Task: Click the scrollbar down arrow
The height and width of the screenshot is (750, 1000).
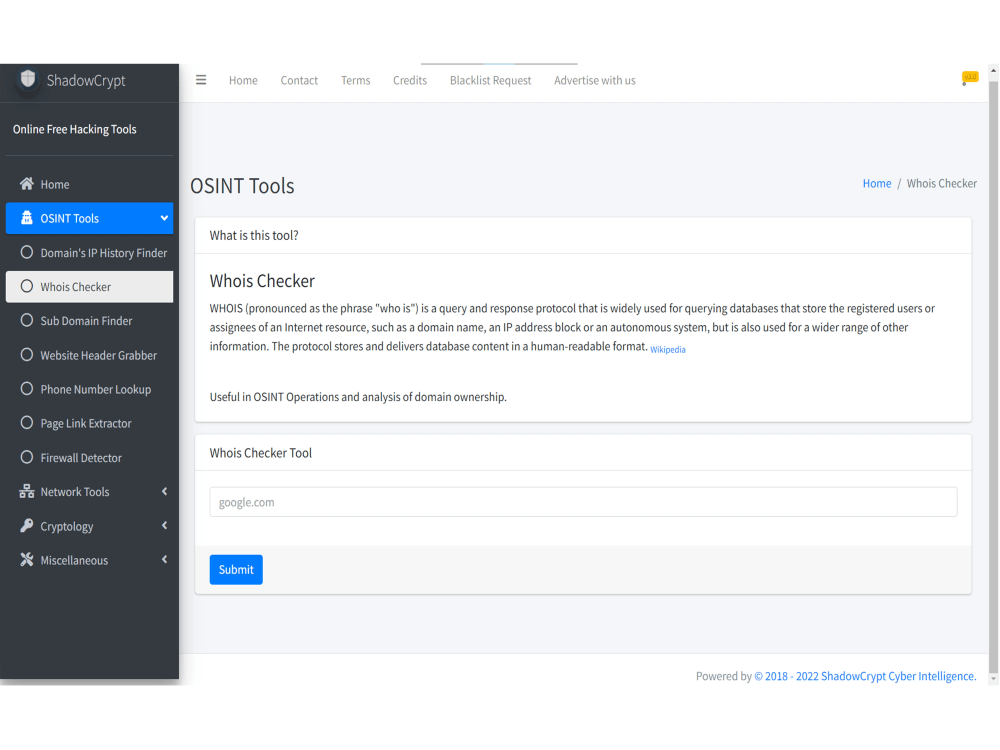Action: click(994, 680)
